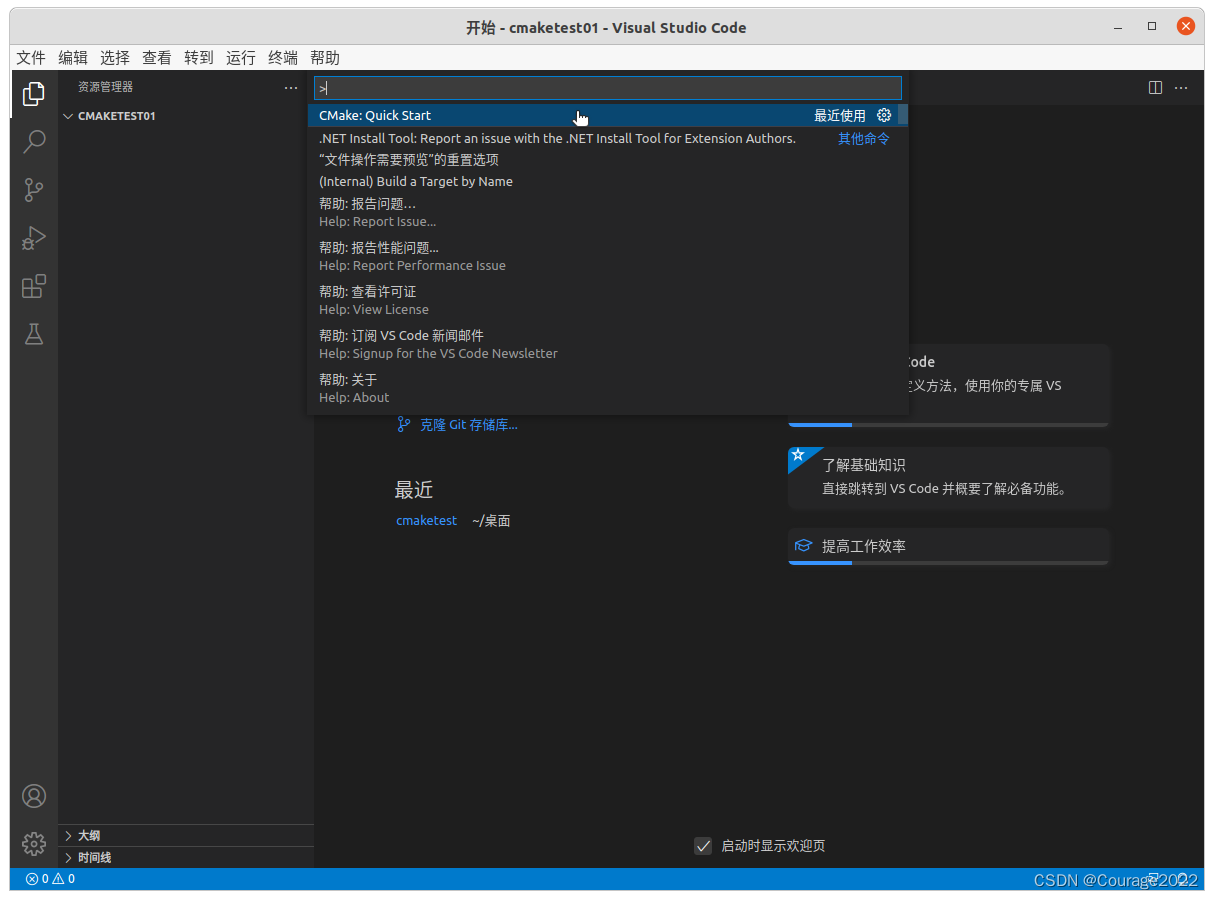Select 帮助: 报告性能问题 command

[603, 256]
